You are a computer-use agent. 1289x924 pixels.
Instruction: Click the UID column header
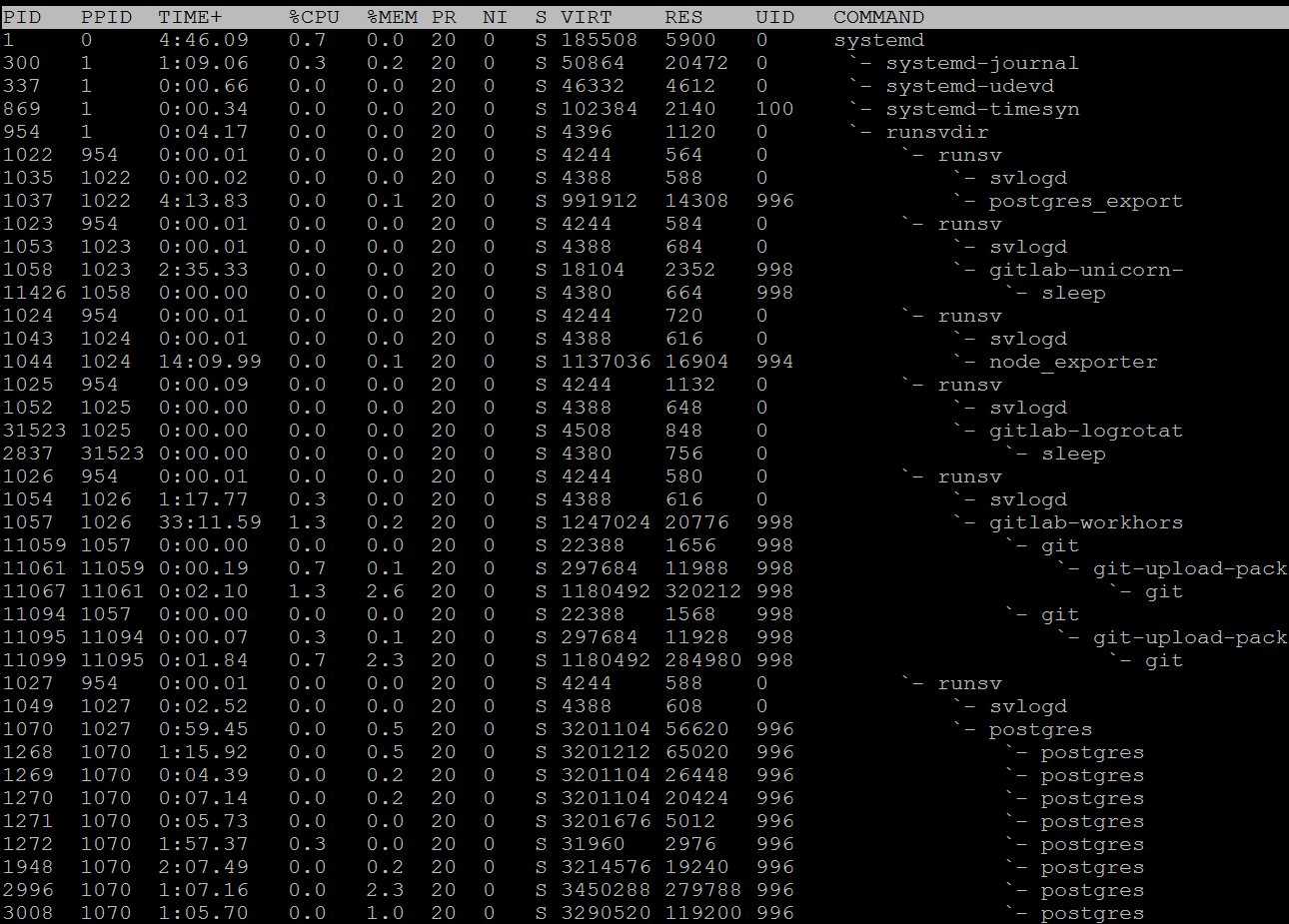(x=774, y=17)
